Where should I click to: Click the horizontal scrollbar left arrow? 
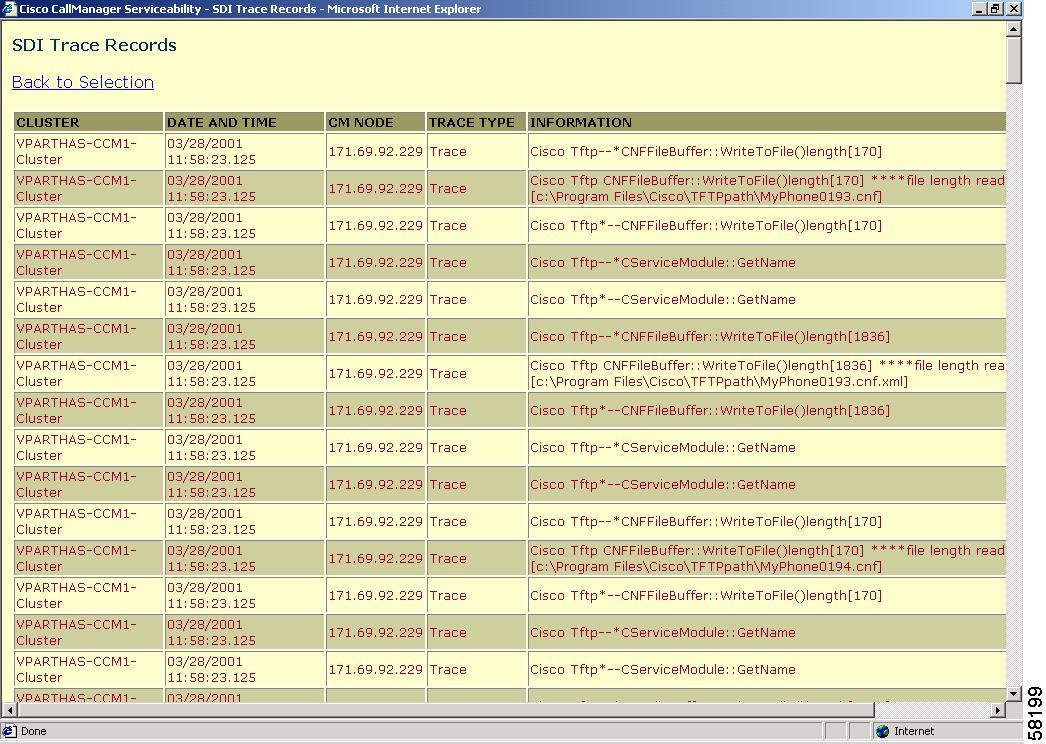(9, 710)
